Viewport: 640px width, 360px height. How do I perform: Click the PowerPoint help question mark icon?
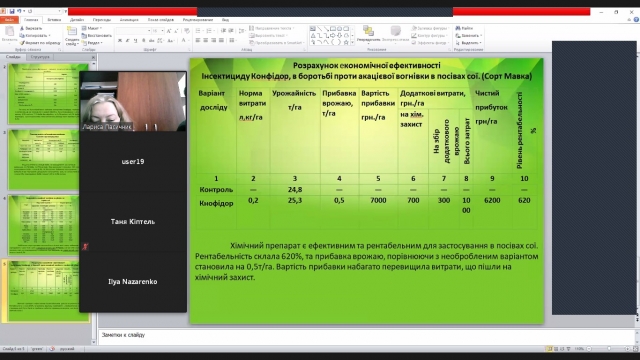[636, 20]
